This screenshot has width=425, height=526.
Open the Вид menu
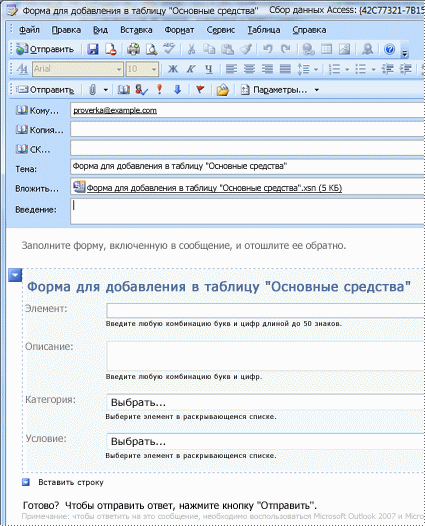pyautogui.click(x=100, y=30)
